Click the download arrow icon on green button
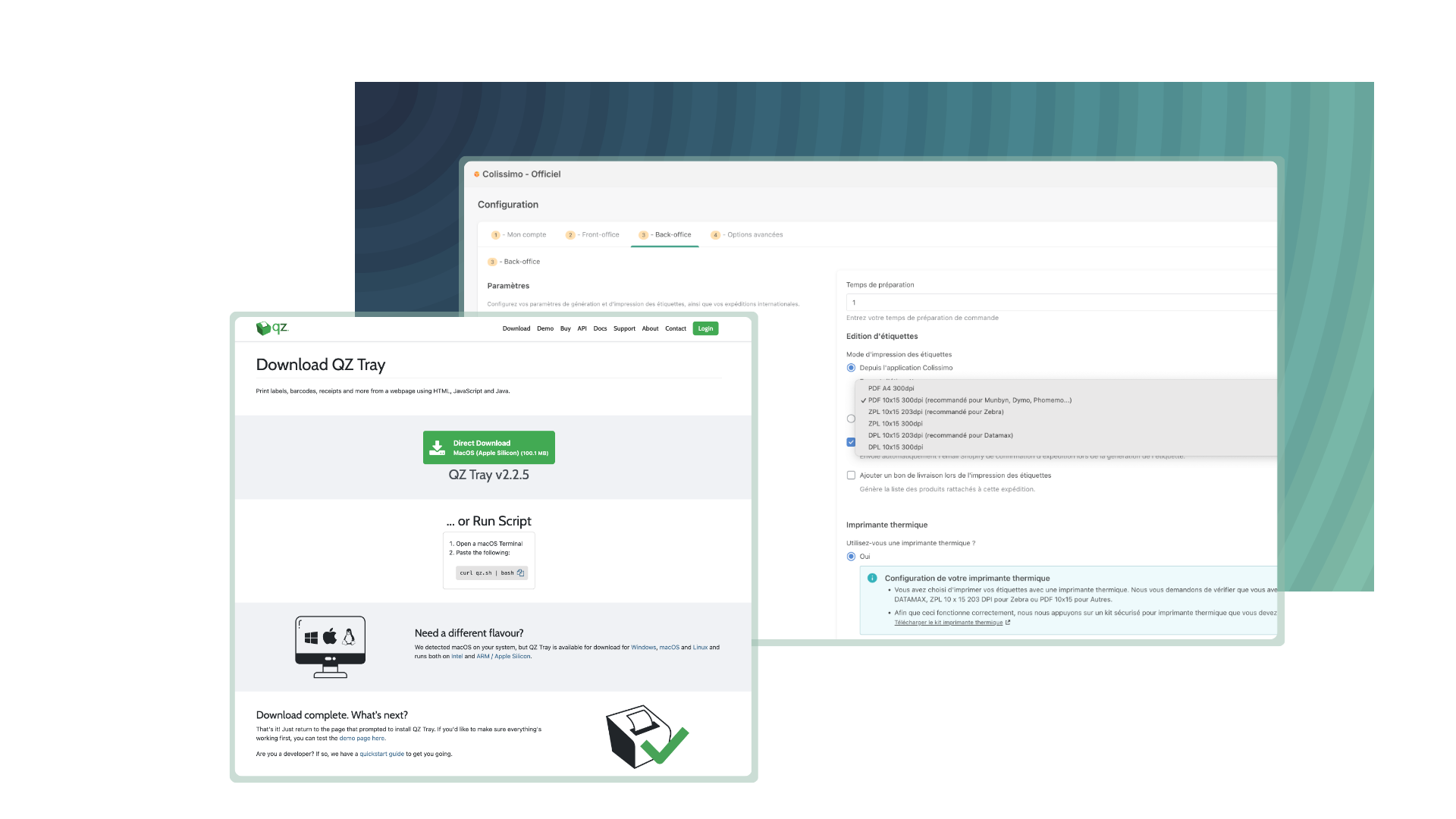The image size is (1456, 819). coord(437,447)
